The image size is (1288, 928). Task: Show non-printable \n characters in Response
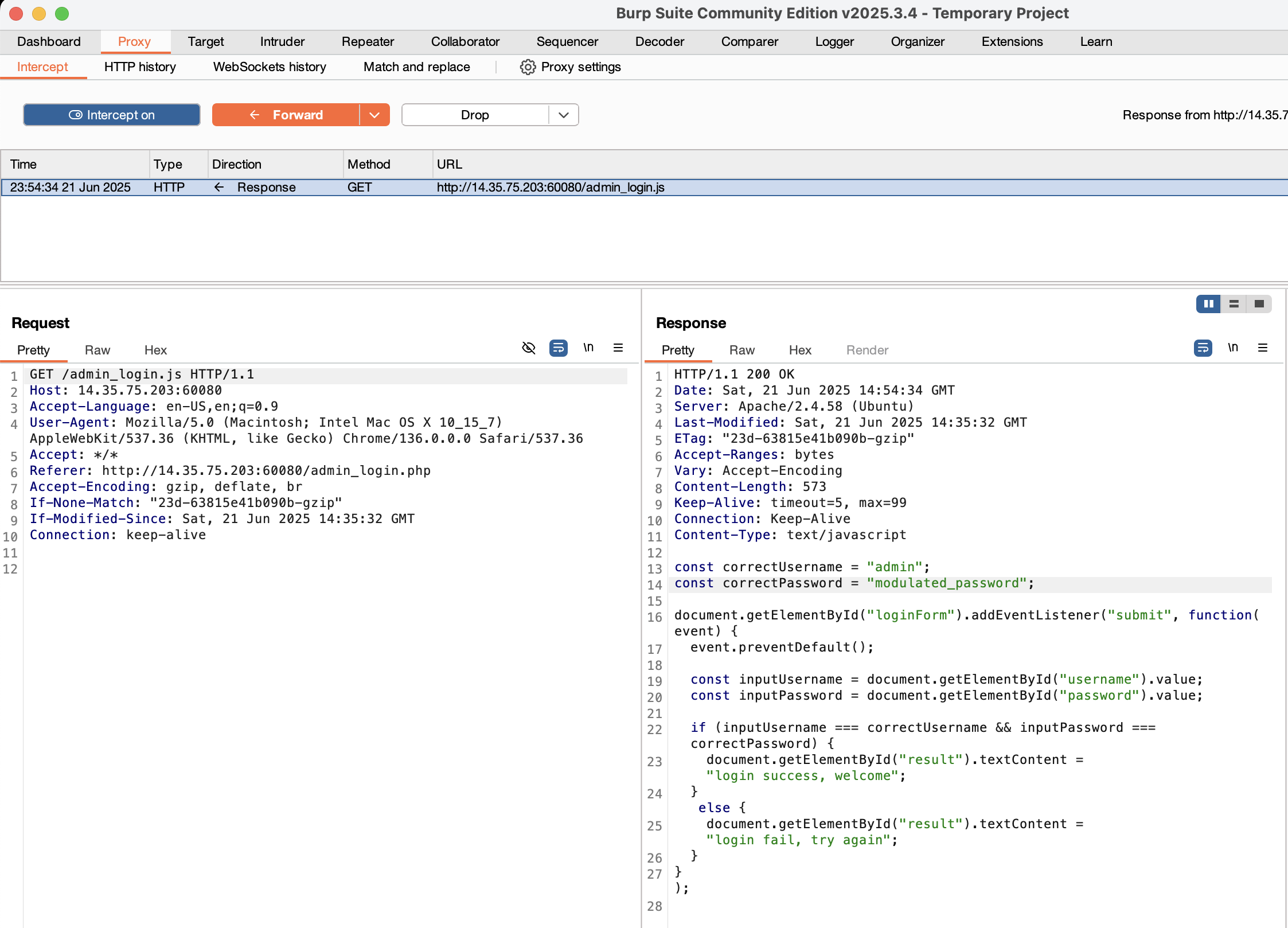coord(1233,348)
